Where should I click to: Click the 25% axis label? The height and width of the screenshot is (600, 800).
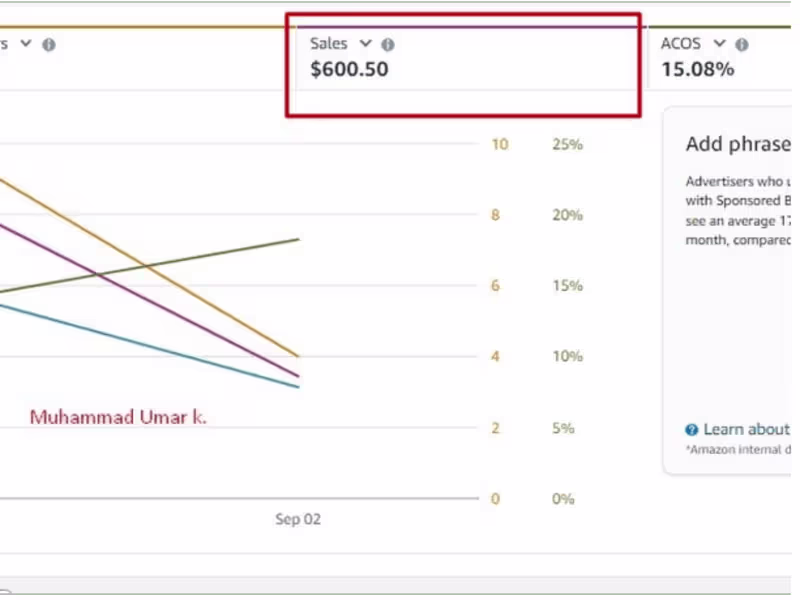click(x=567, y=145)
